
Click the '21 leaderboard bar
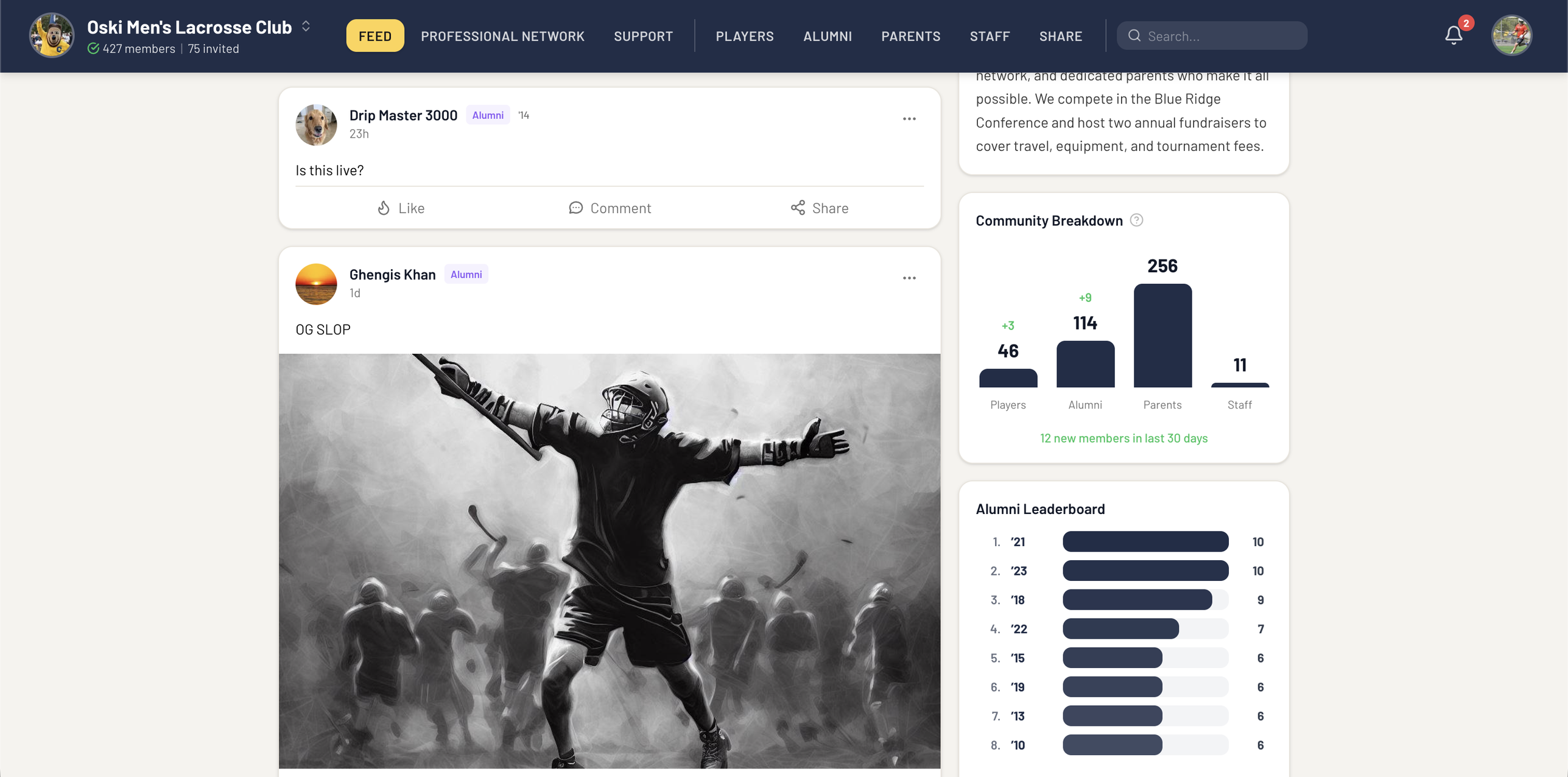(x=1145, y=541)
